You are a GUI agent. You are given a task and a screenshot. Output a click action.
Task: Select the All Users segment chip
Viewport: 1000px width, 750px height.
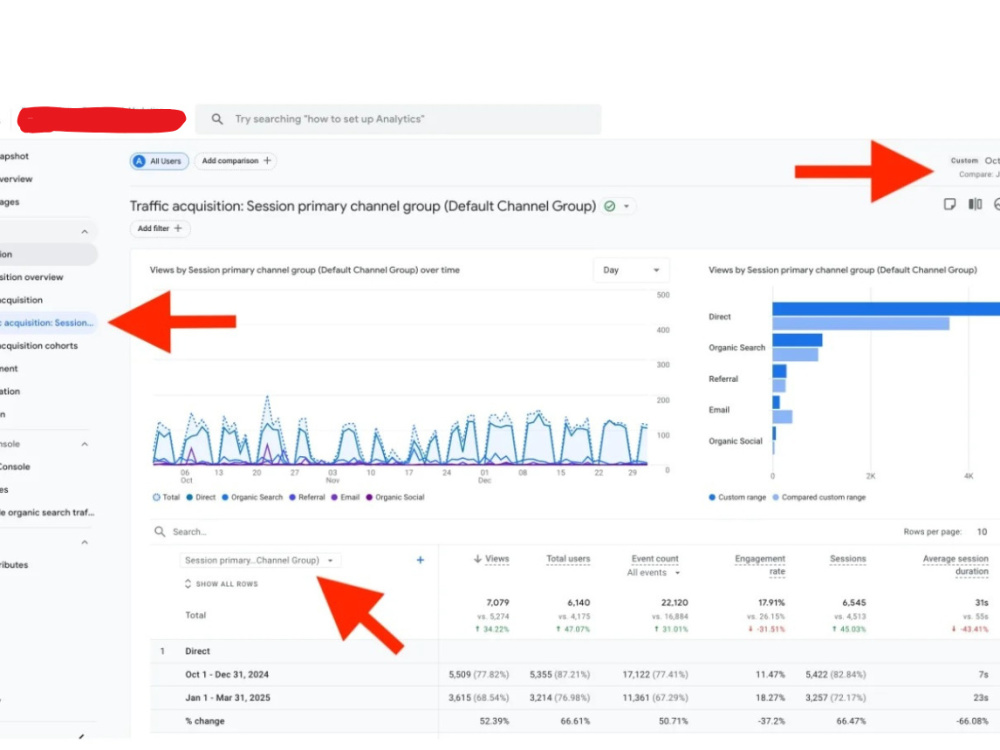click(x=159, y=161)
